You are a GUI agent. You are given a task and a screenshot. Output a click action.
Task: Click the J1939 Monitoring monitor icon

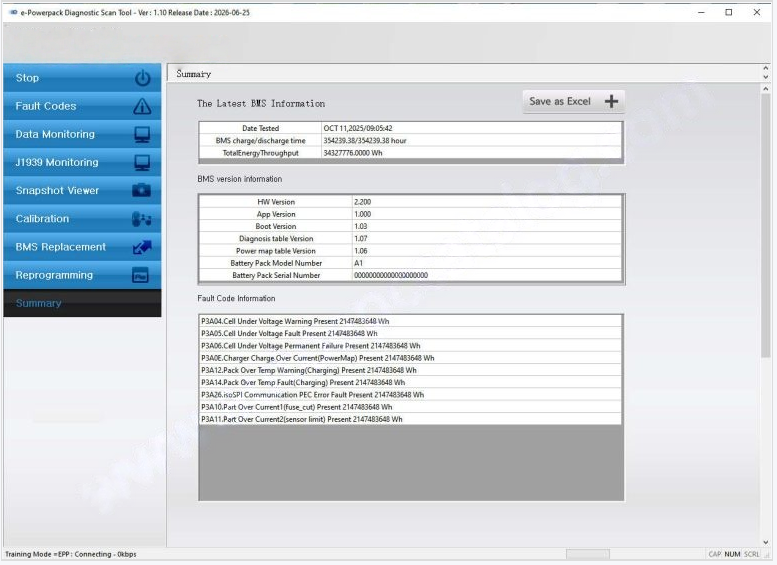142,162
